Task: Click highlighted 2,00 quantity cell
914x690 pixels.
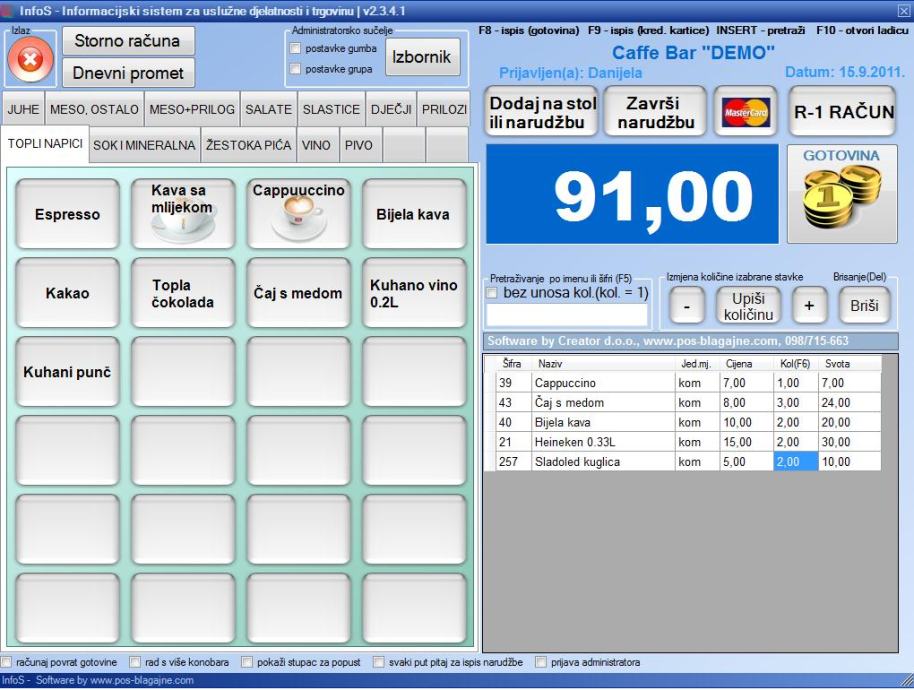Action: [x=795, y=462]
